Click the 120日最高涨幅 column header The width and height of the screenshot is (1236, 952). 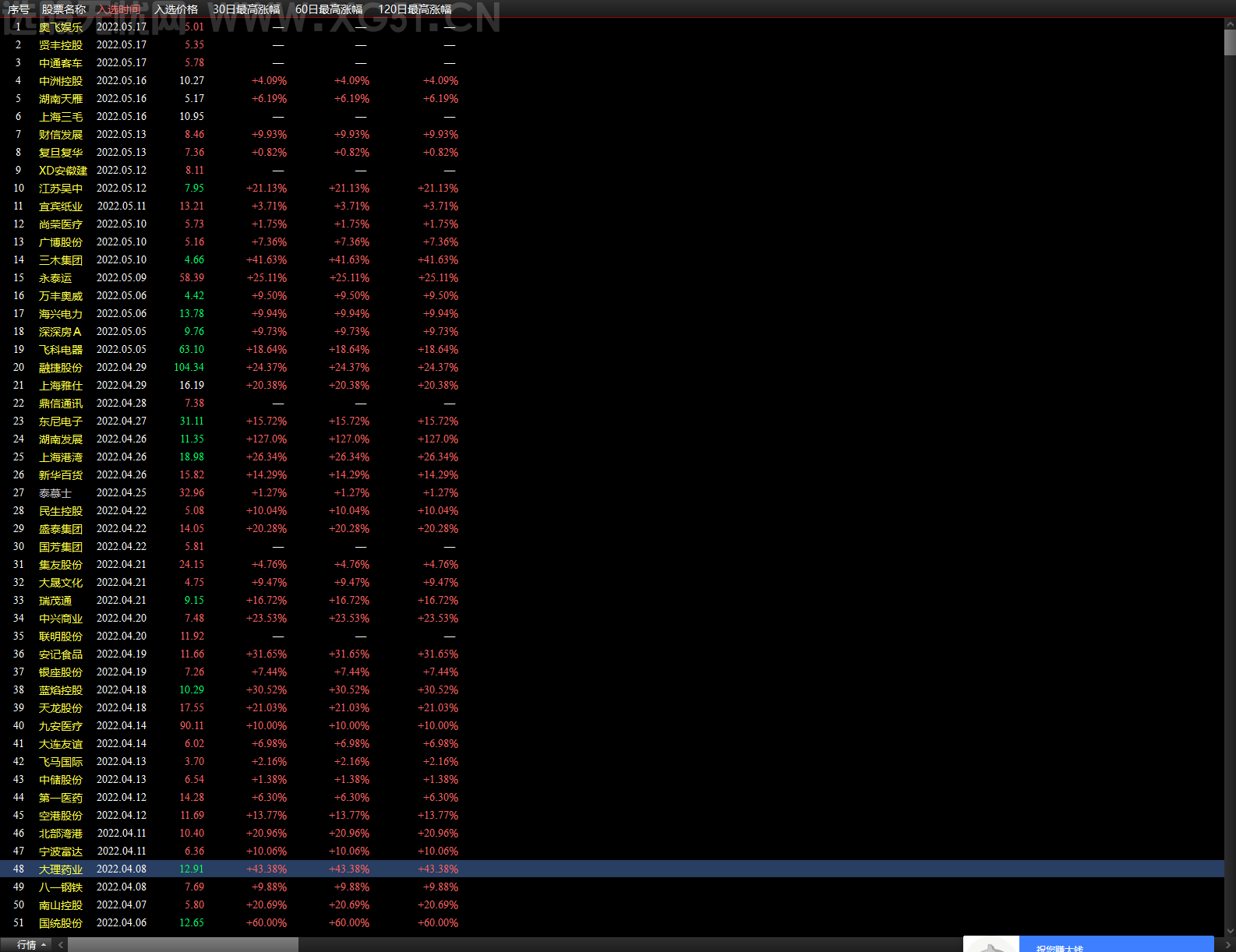(415, 9)
